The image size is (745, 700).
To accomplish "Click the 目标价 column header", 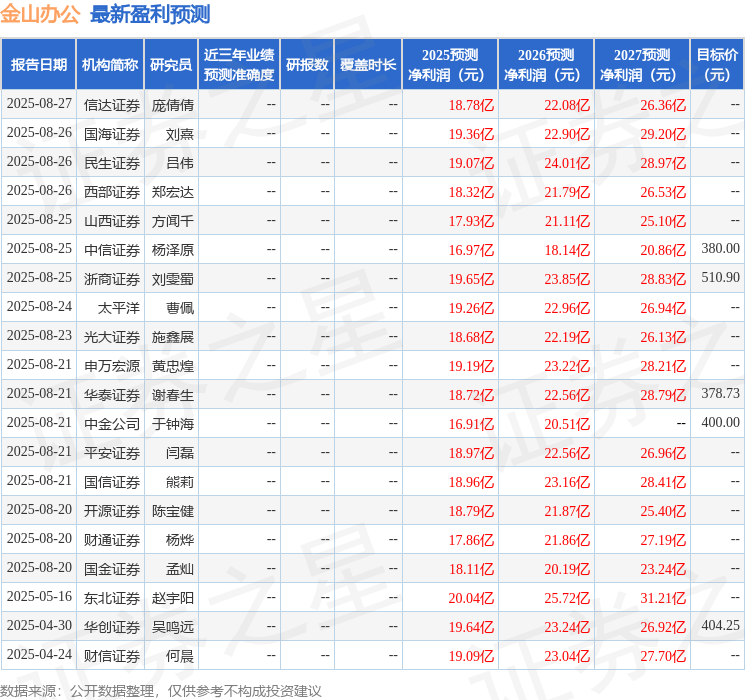I will coord(717,65).
